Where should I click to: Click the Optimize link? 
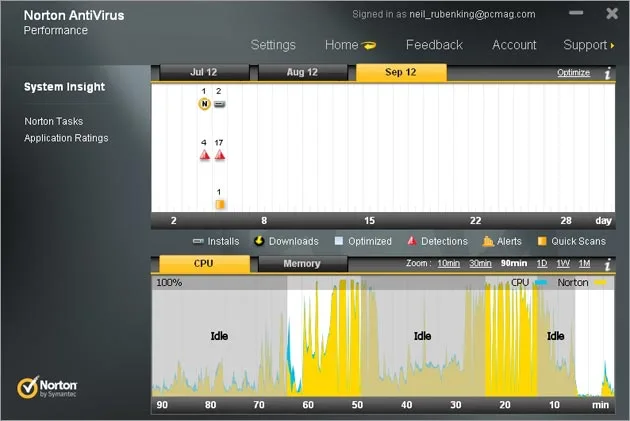coord(573,73)
